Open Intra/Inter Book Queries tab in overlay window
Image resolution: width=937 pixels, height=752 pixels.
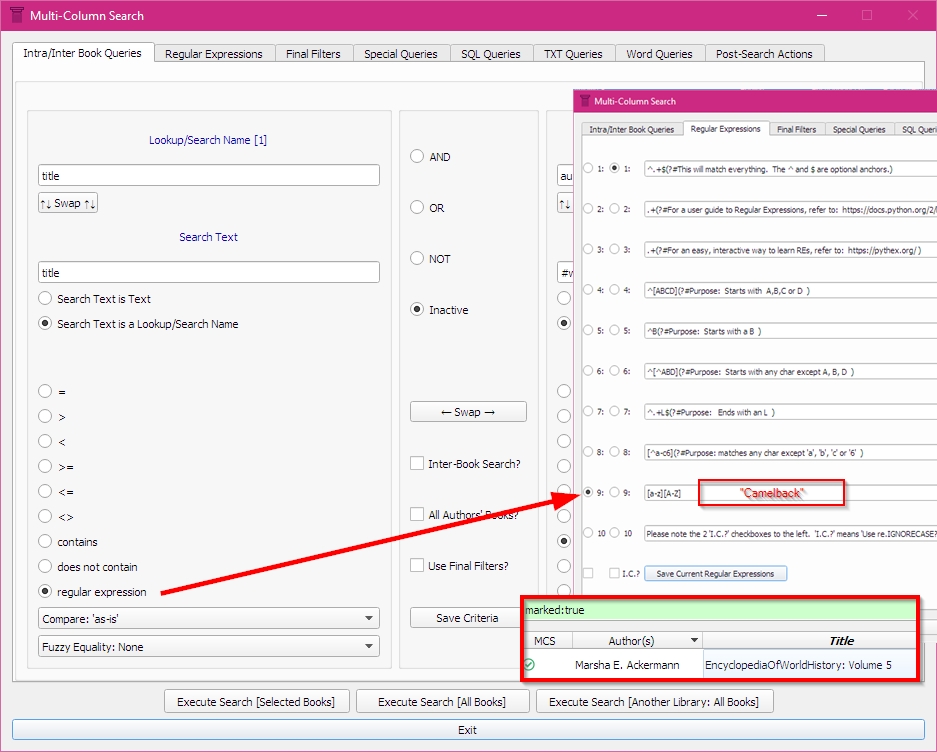coord(632,129)
